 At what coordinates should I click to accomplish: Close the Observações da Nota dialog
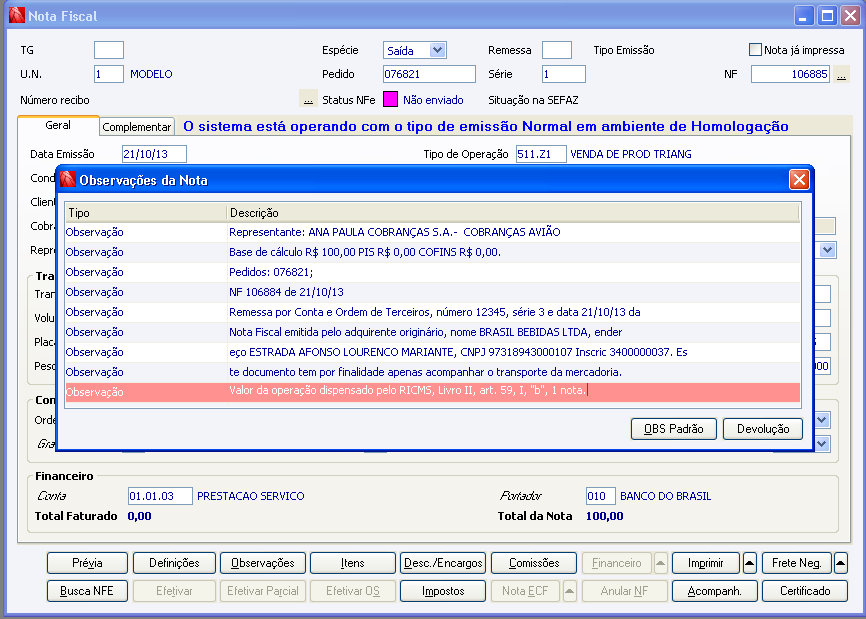(x=799, y=179)
